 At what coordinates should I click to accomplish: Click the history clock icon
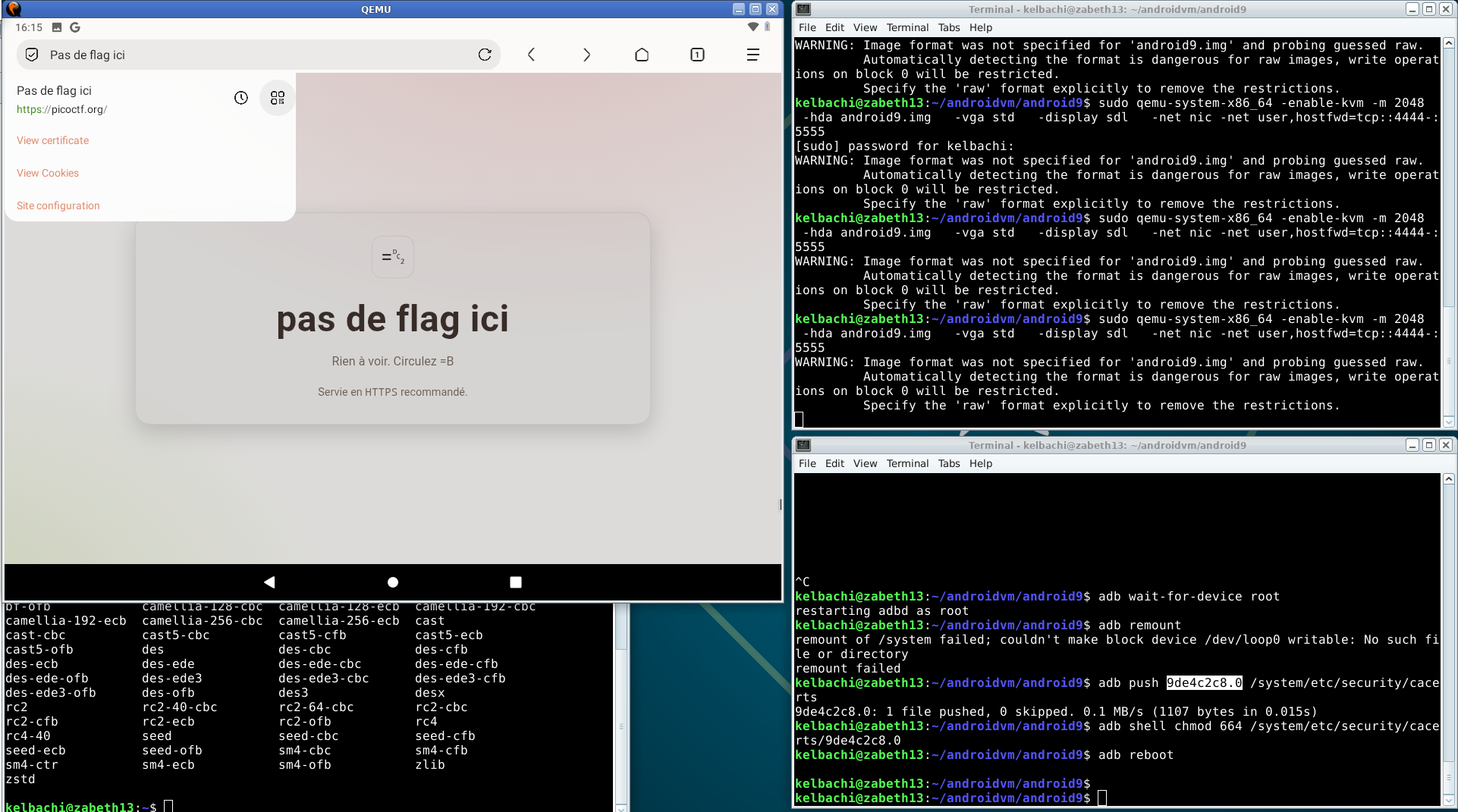241,98
